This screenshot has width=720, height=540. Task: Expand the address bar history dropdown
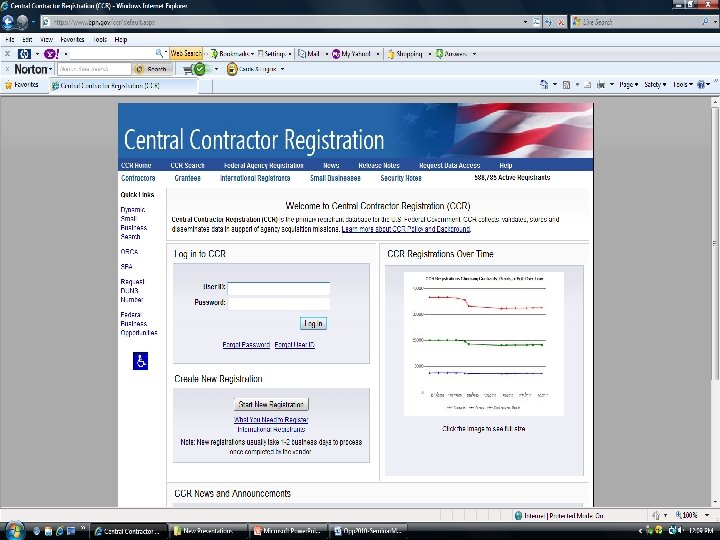[525, 22]
